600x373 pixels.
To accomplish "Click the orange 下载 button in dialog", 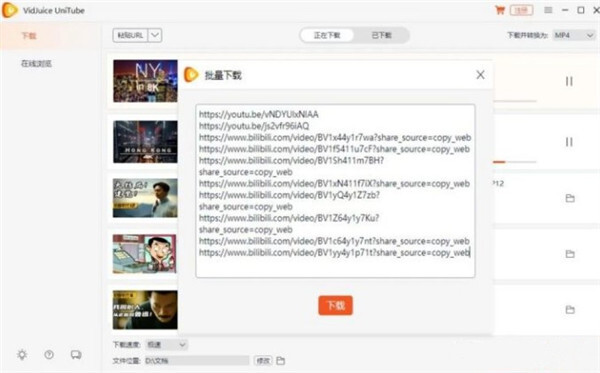I will 335,305.
